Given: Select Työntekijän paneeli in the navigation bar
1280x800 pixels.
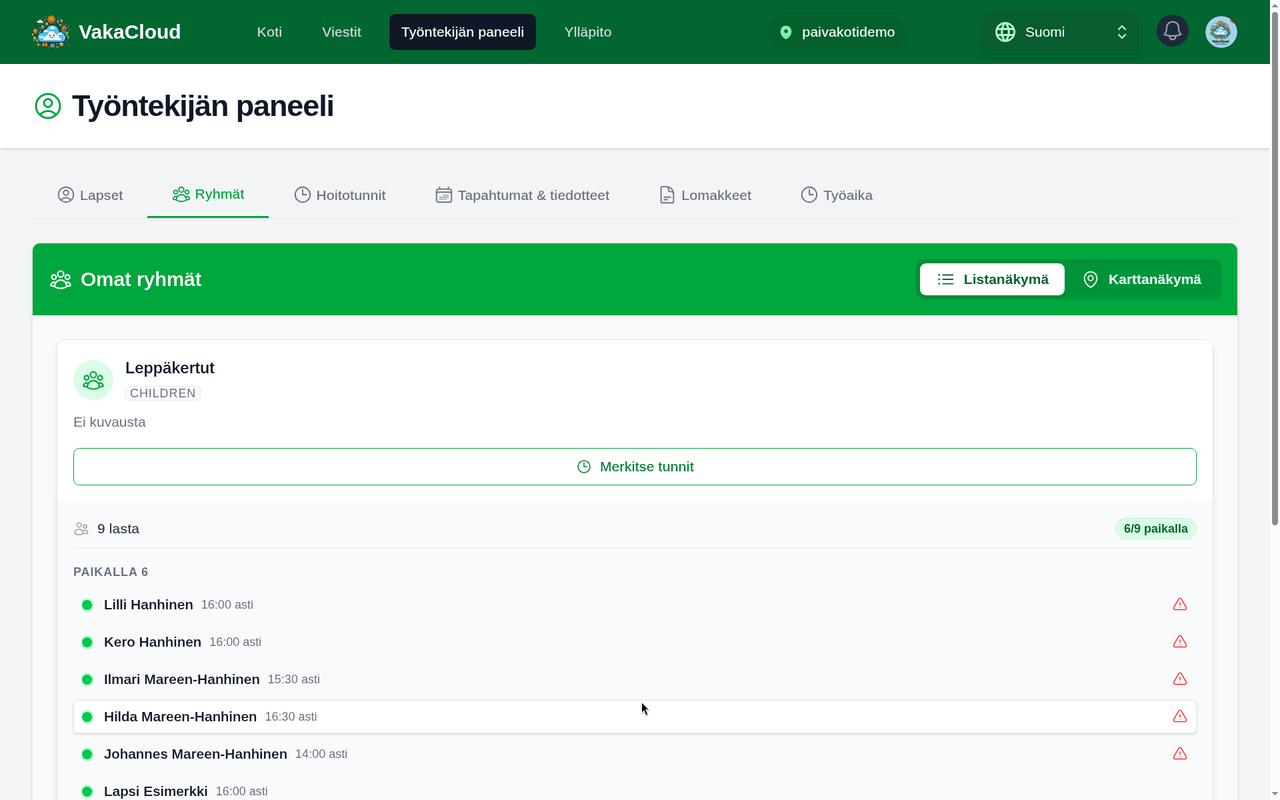Looking at the screenshot, I should (463, 32).
